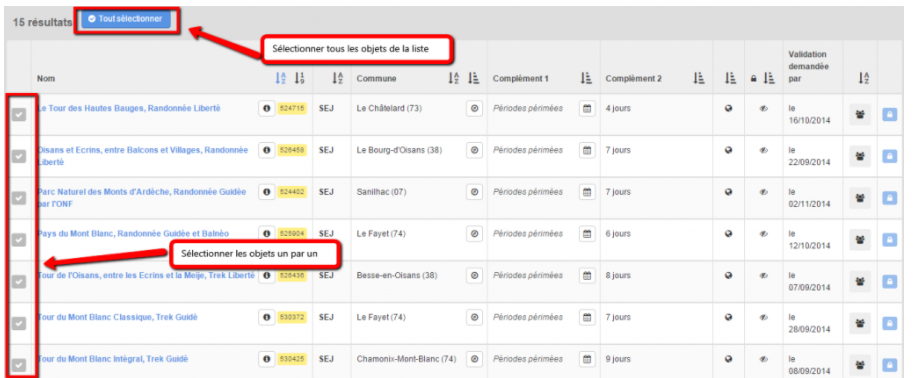The width and height of the screenshot is (914, 378).
Task: Toggle hidden-eye icon in Besse-en-Oisans row
Action: pos(764,275)
